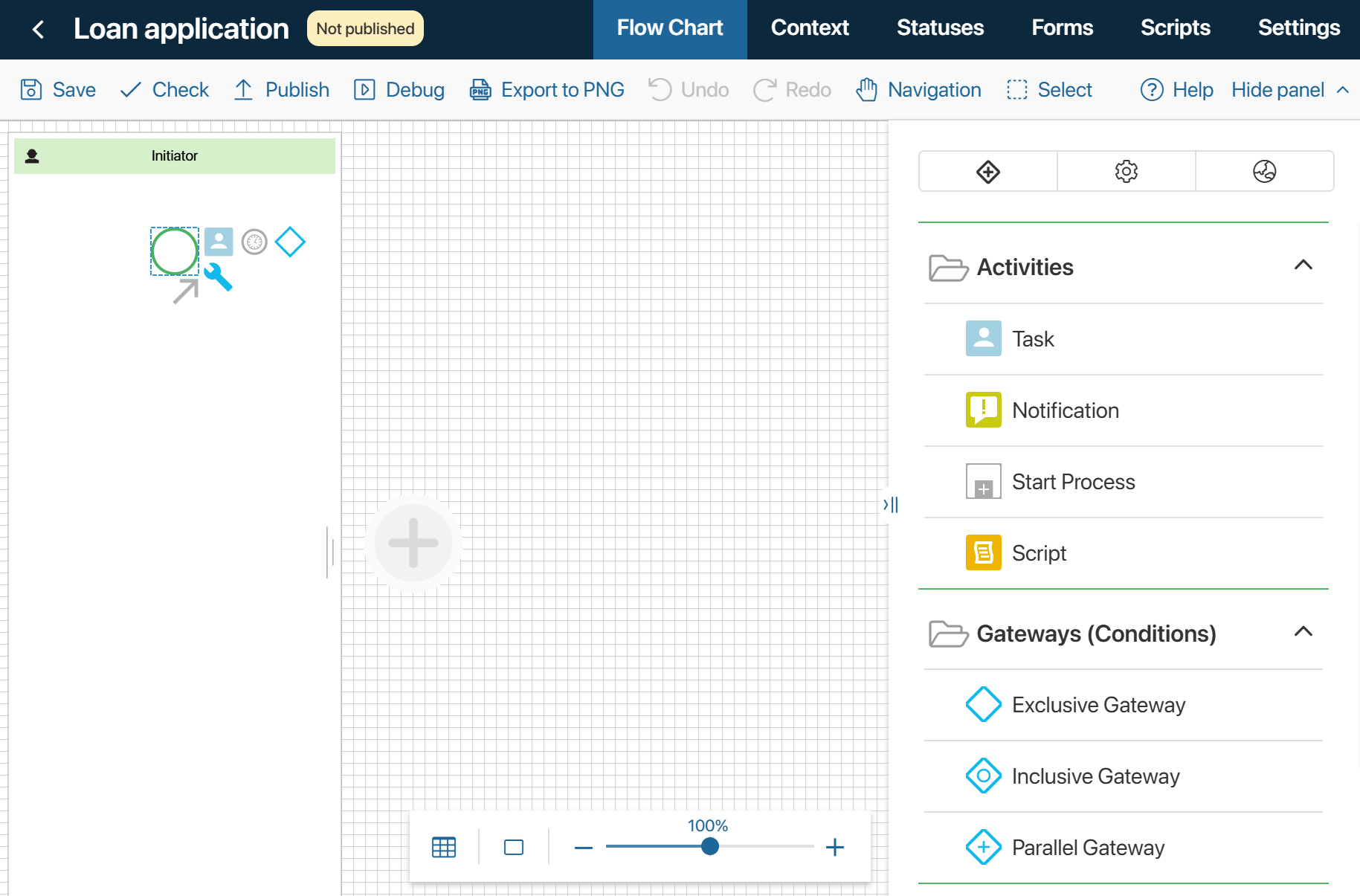Open node settings via the wrench icon

(x=218, y=281)
